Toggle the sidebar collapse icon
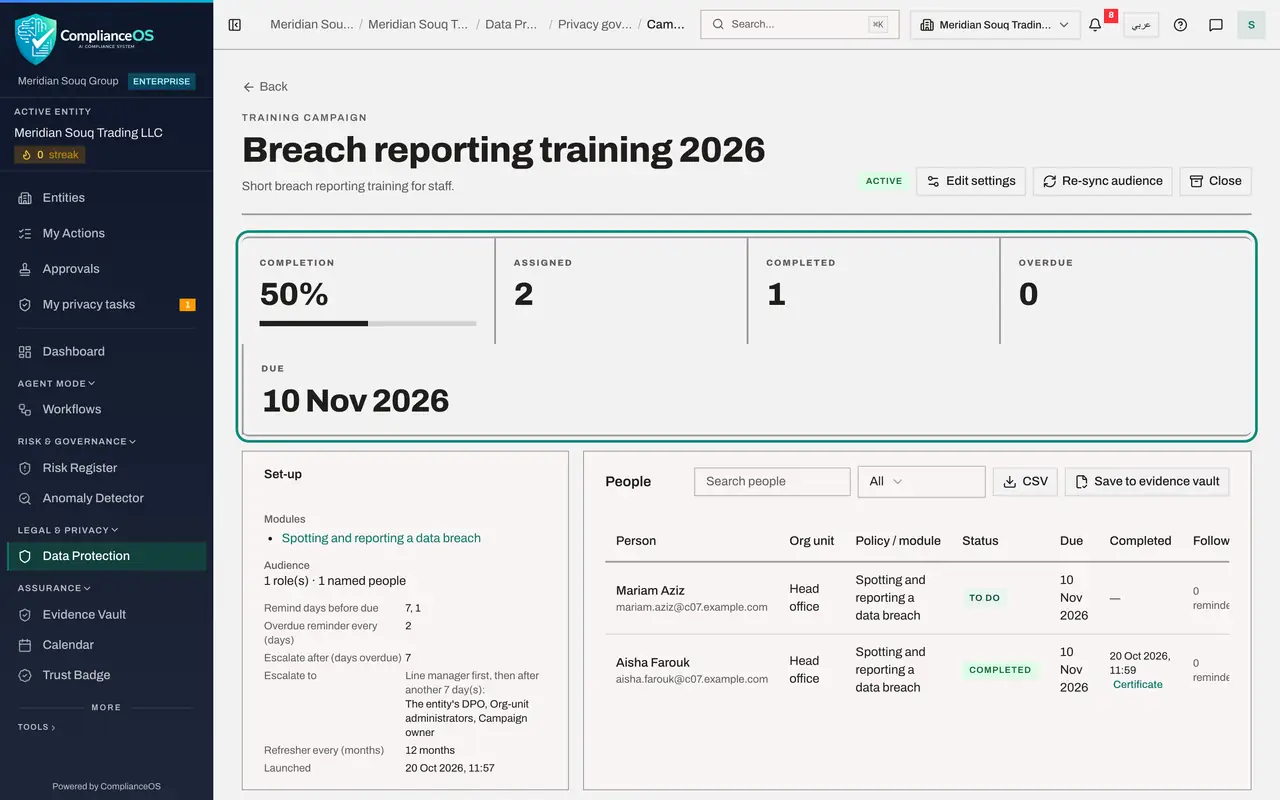This screenshot has height=800, width=1280. point(235,25)
